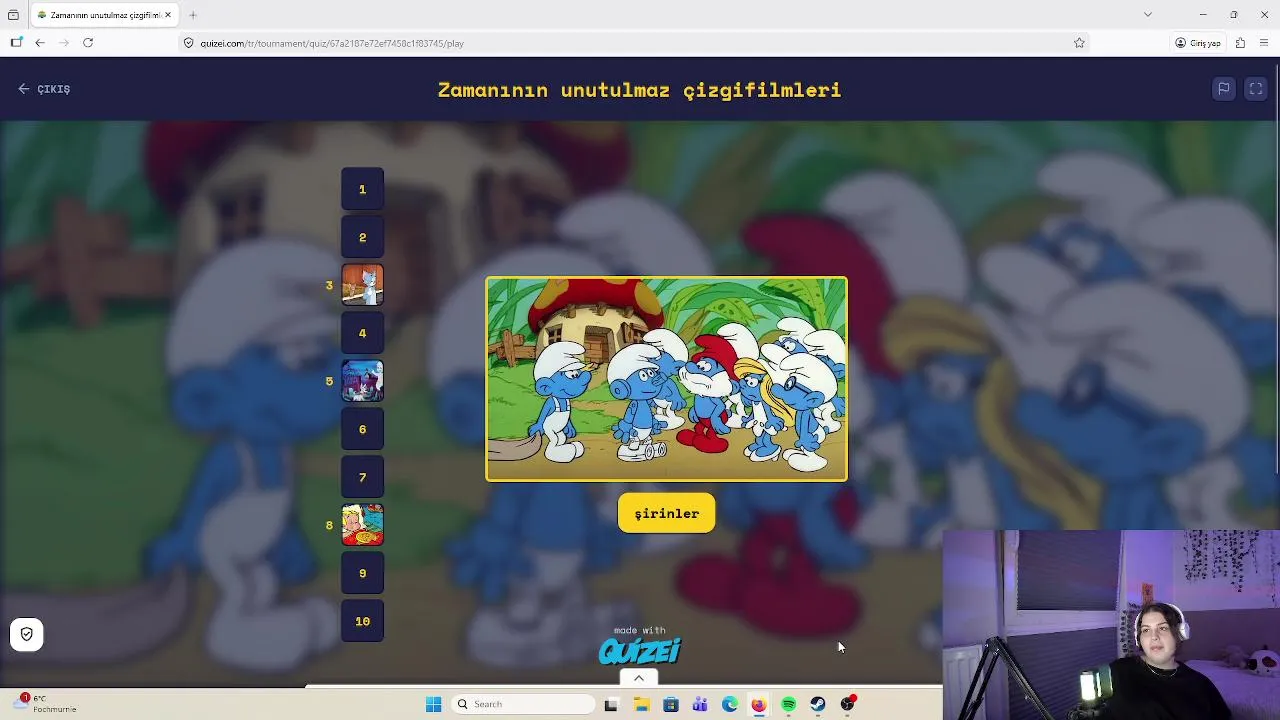Close the current browser tab
The width and height of the screenshot is (1280, 720).
pos(168,15)
